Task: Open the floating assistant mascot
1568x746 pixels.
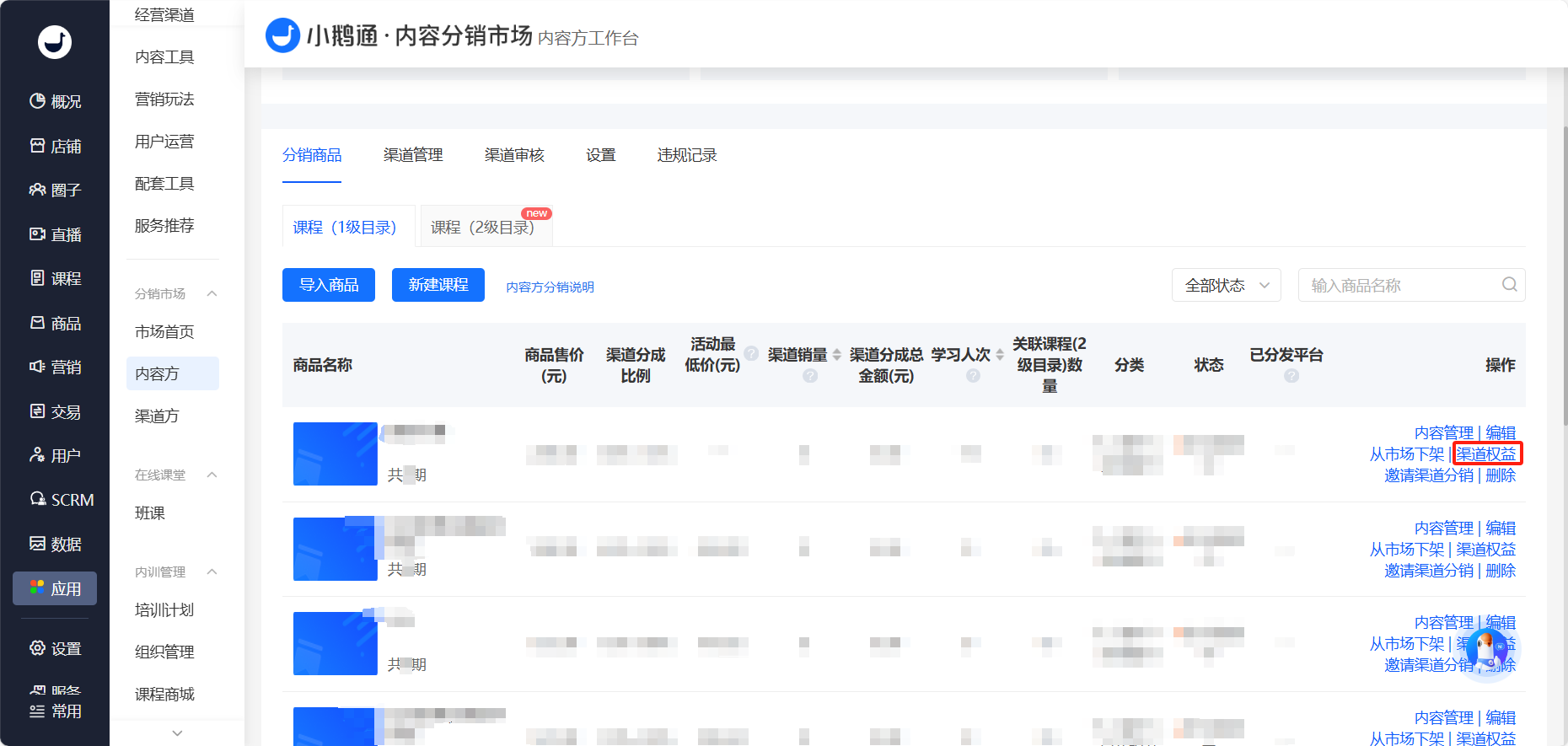Action: 1486,649
